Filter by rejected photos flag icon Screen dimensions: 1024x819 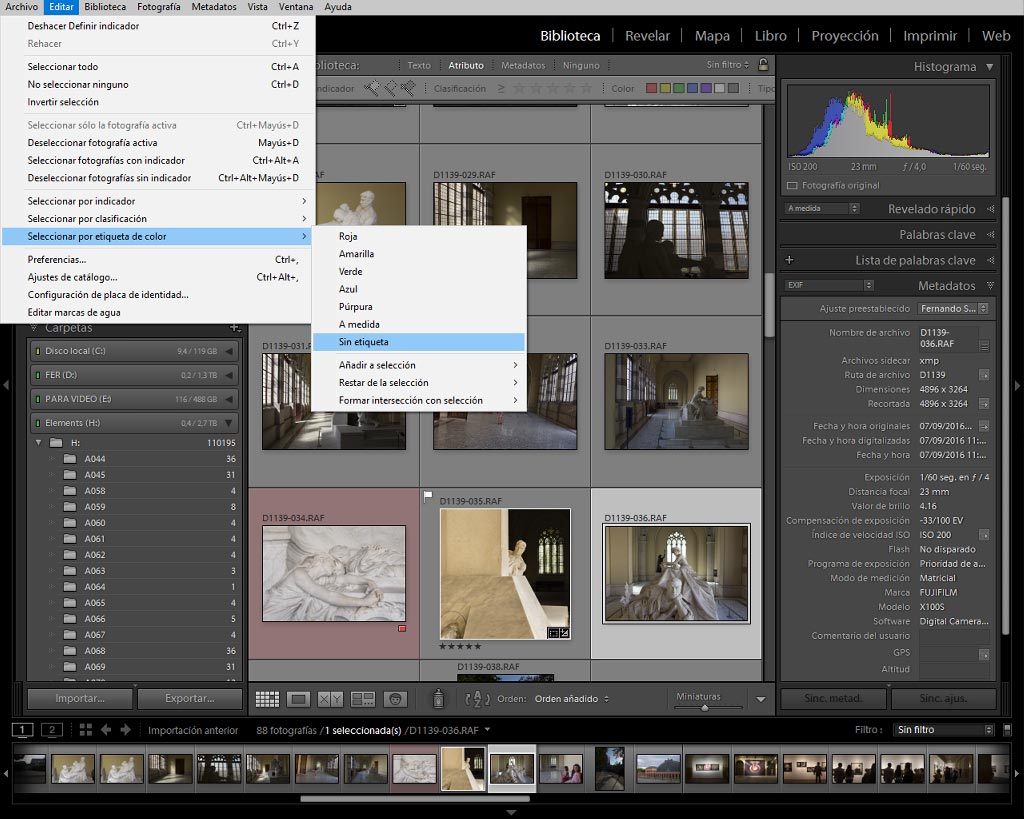pyautogui.click(x=408, y=88)
